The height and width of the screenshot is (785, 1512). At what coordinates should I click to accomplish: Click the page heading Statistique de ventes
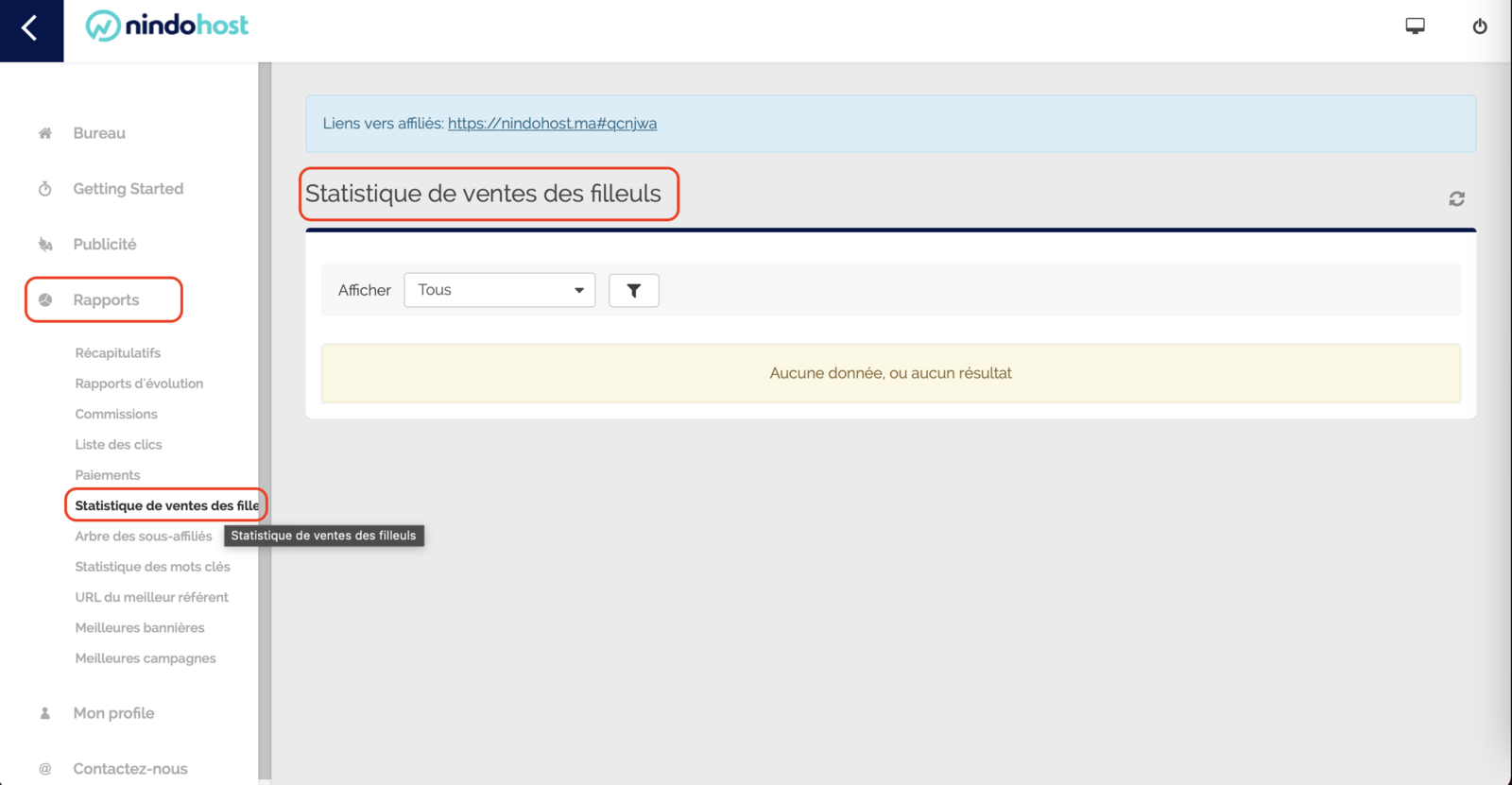(483, 194)
